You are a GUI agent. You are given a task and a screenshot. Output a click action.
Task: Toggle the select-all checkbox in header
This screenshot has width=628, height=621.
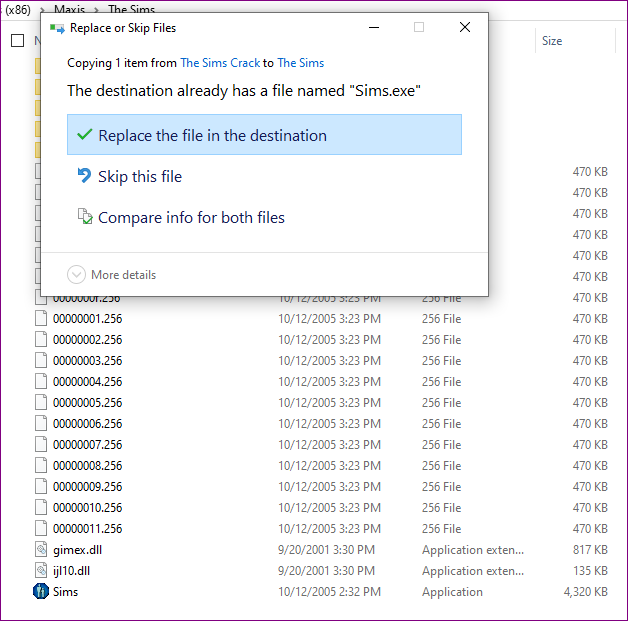click(x=17, y=41)
